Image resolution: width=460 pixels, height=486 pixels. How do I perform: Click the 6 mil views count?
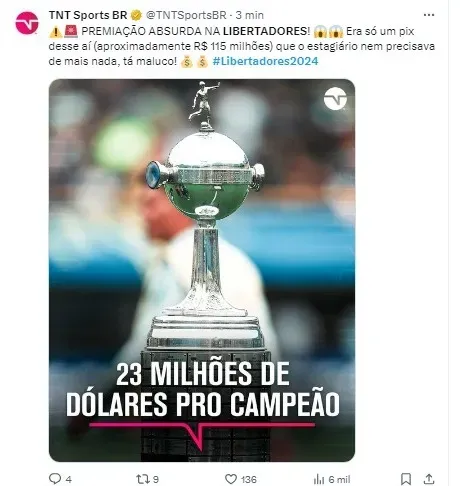click(x=339, y=479)
